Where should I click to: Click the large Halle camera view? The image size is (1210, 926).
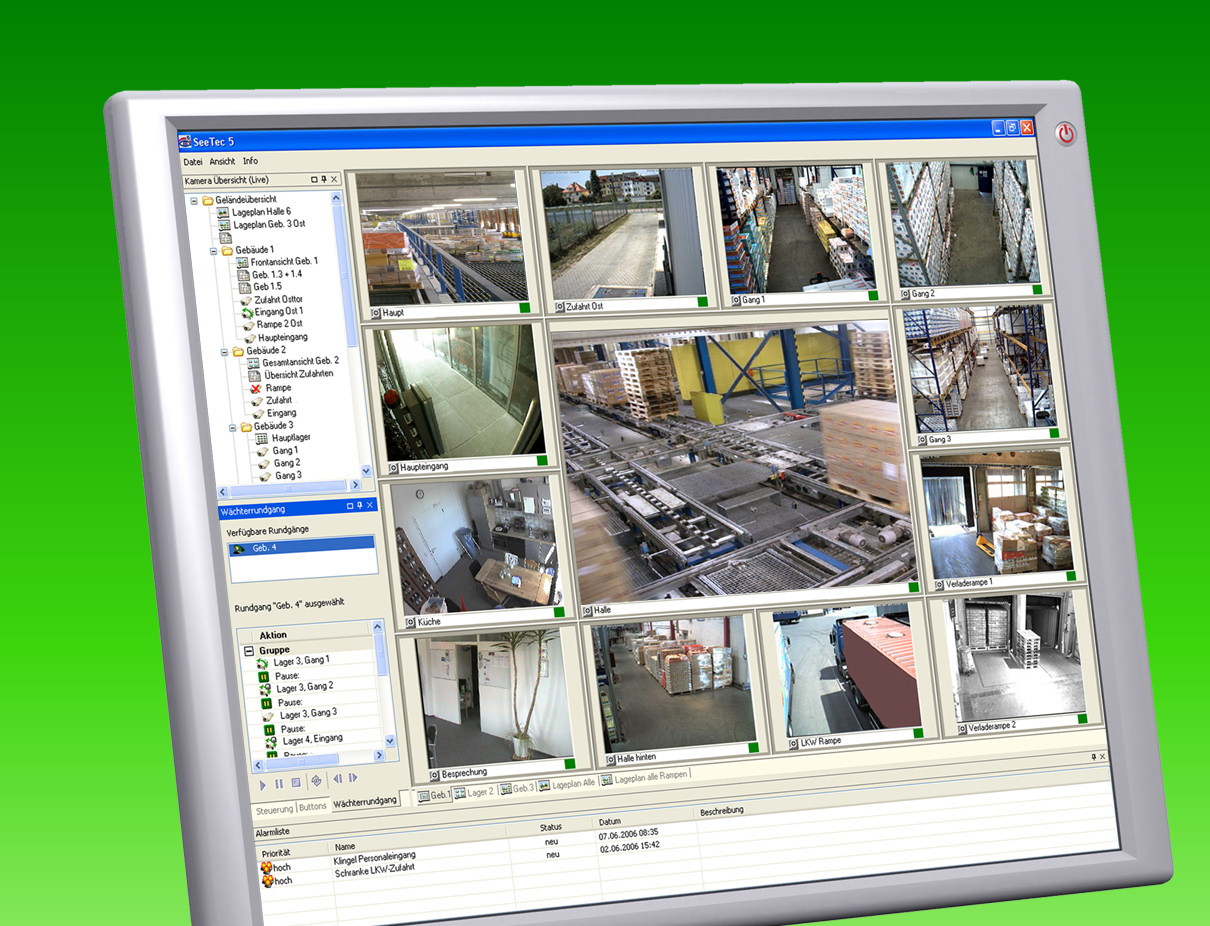(733, 463)
